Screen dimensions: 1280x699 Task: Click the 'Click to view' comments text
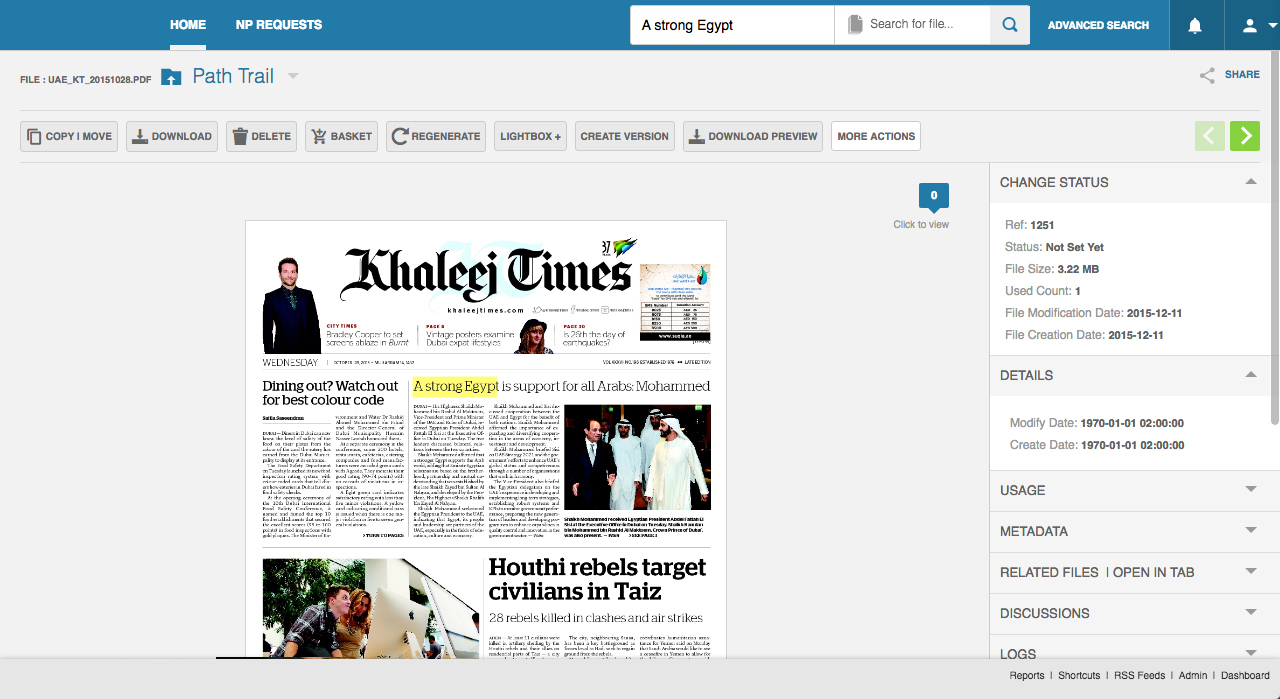[x=921, y=224]
